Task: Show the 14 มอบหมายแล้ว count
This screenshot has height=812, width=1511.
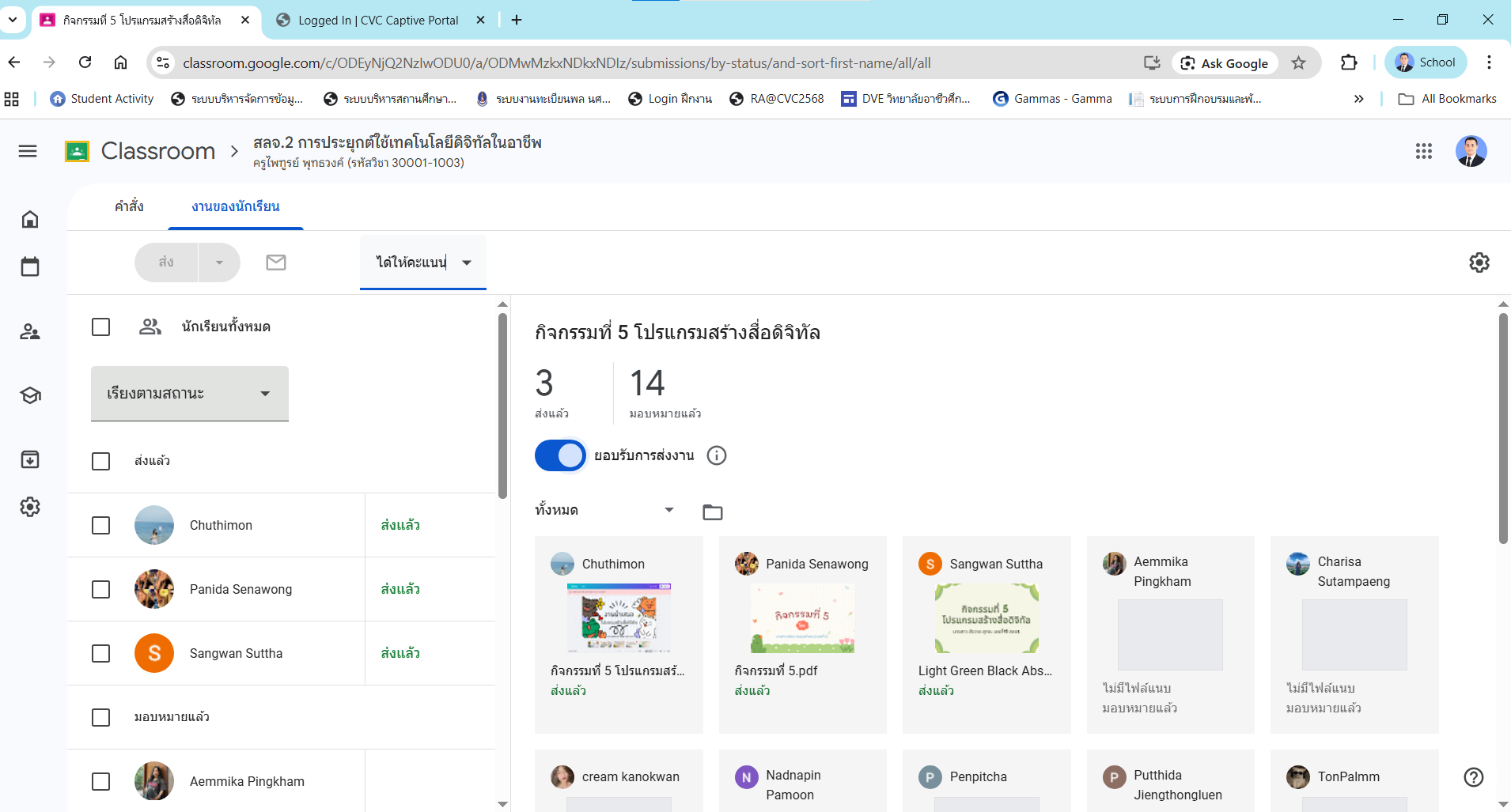Action: (665, 393)
